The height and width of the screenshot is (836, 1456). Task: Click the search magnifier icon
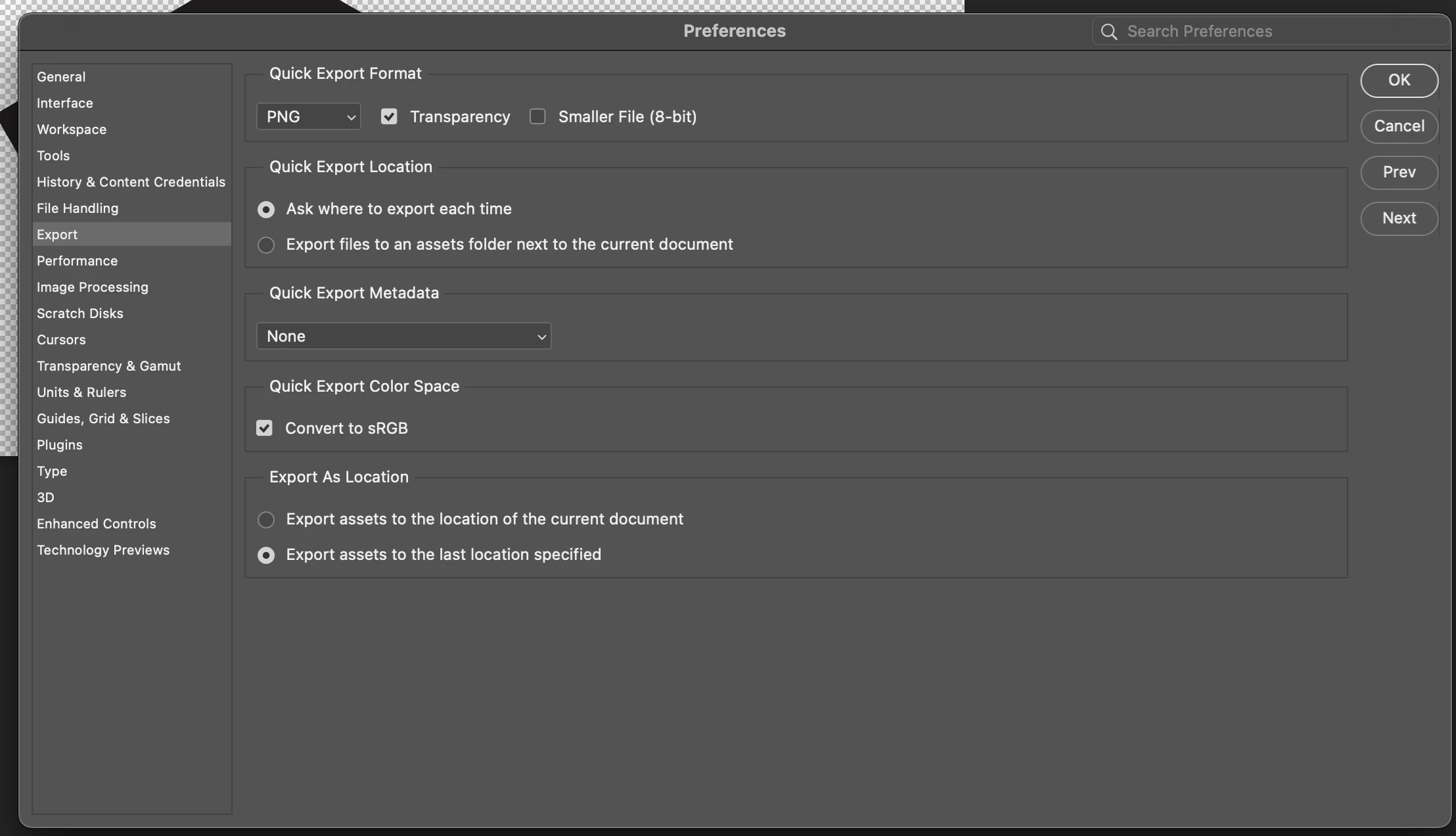[1109, 32]
